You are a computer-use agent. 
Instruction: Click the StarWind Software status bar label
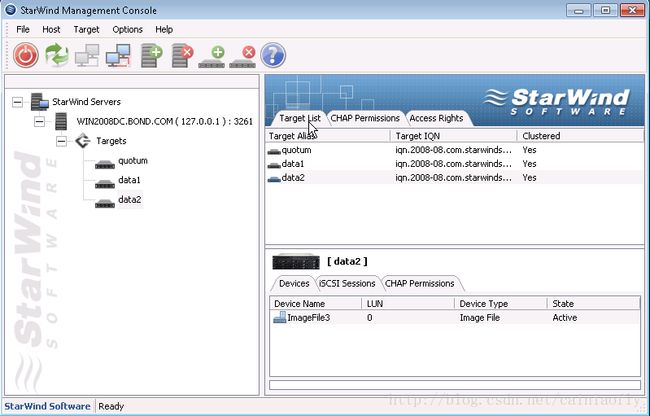[47, 406]
